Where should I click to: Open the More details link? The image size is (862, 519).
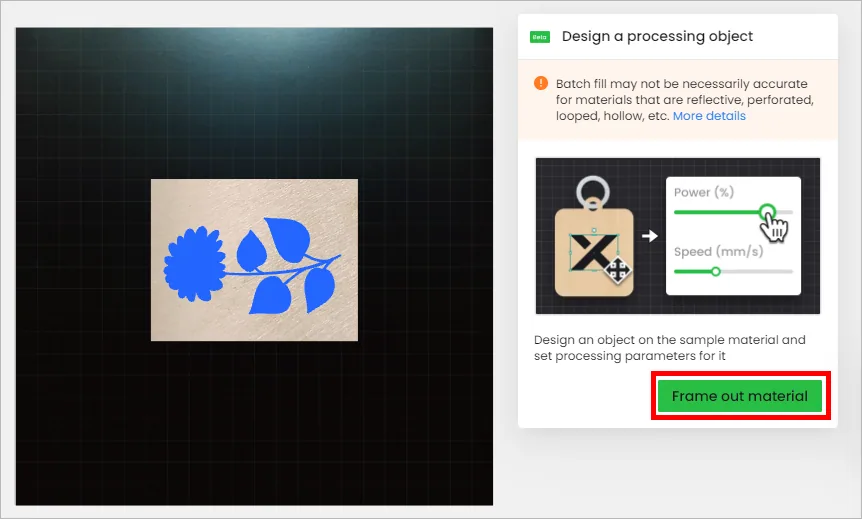(709, 116)
